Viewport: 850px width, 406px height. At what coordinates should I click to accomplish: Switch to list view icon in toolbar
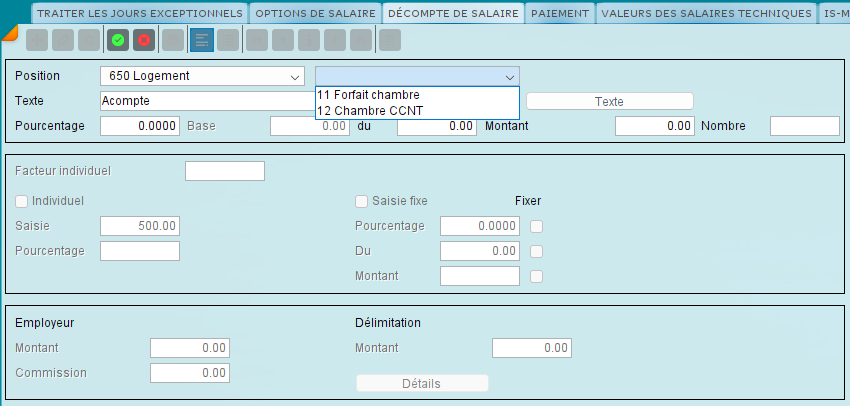click(x=228, y=40)
